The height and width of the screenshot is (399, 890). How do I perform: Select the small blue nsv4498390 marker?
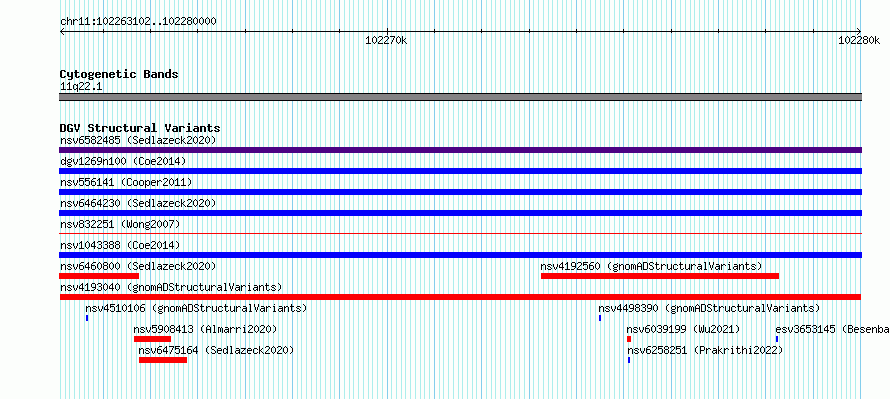tap(600, 318)
